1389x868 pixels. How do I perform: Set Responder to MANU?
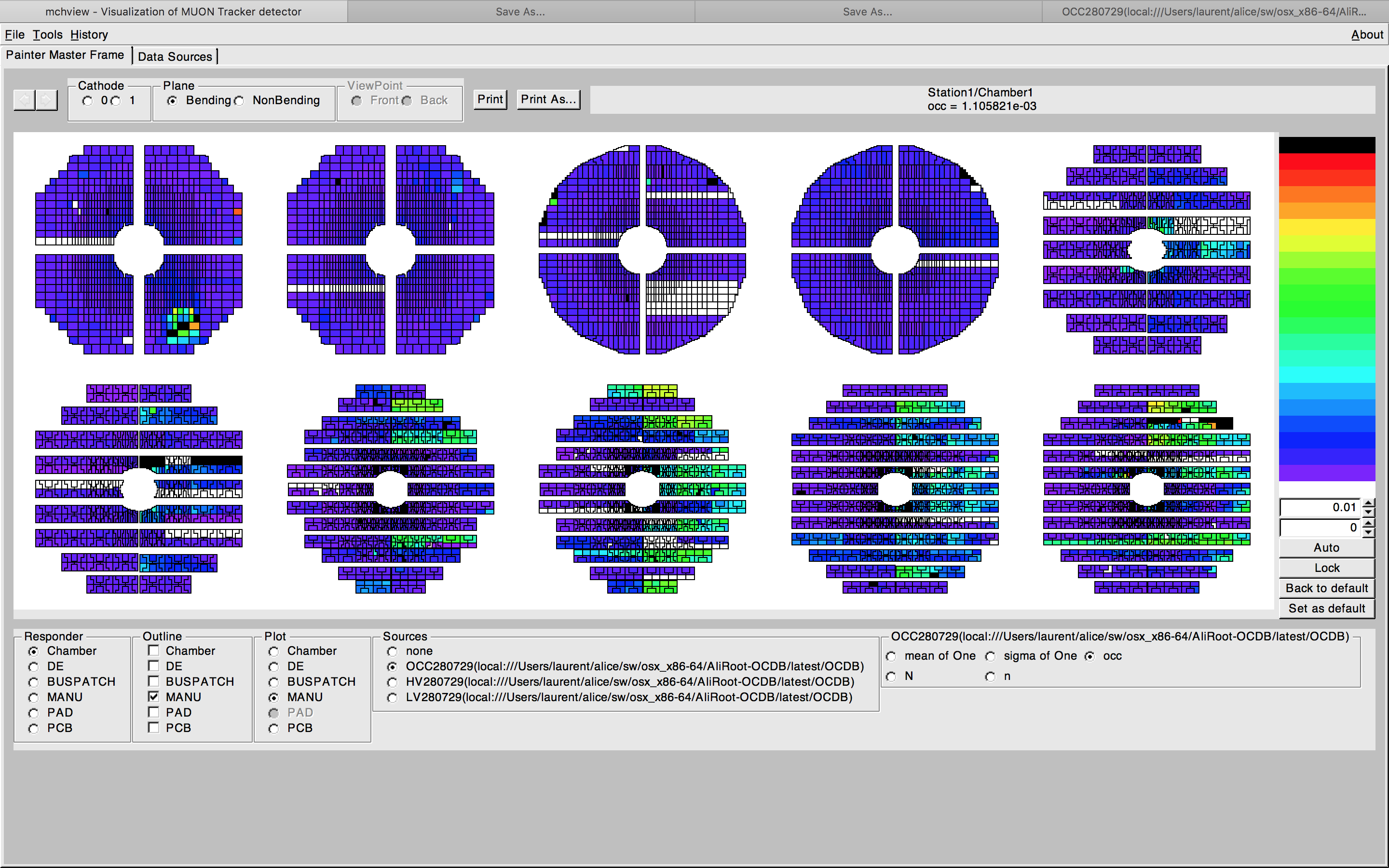pos(34,697)
